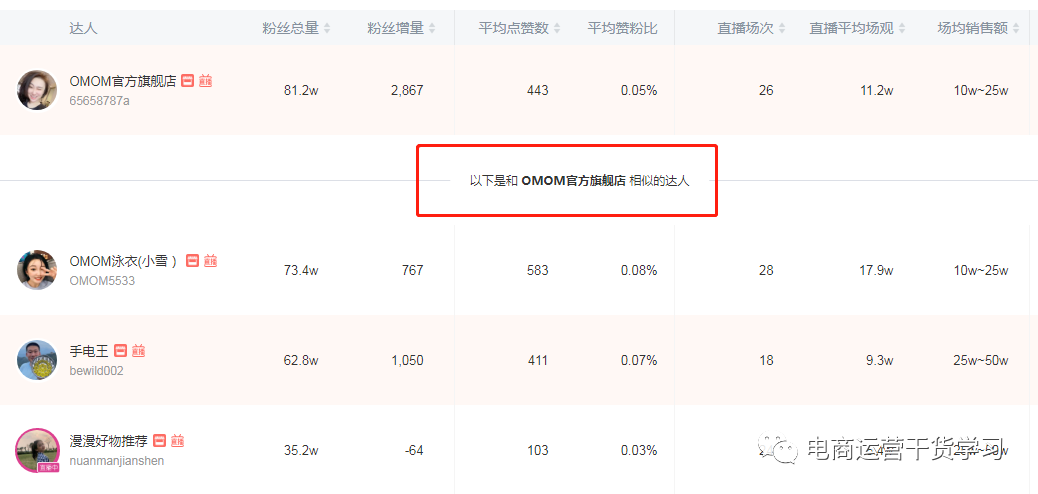The height and width of the screenshot is (494, 1038).
Task: Click 17.9w average live views
Action: (x=876, y=270)
